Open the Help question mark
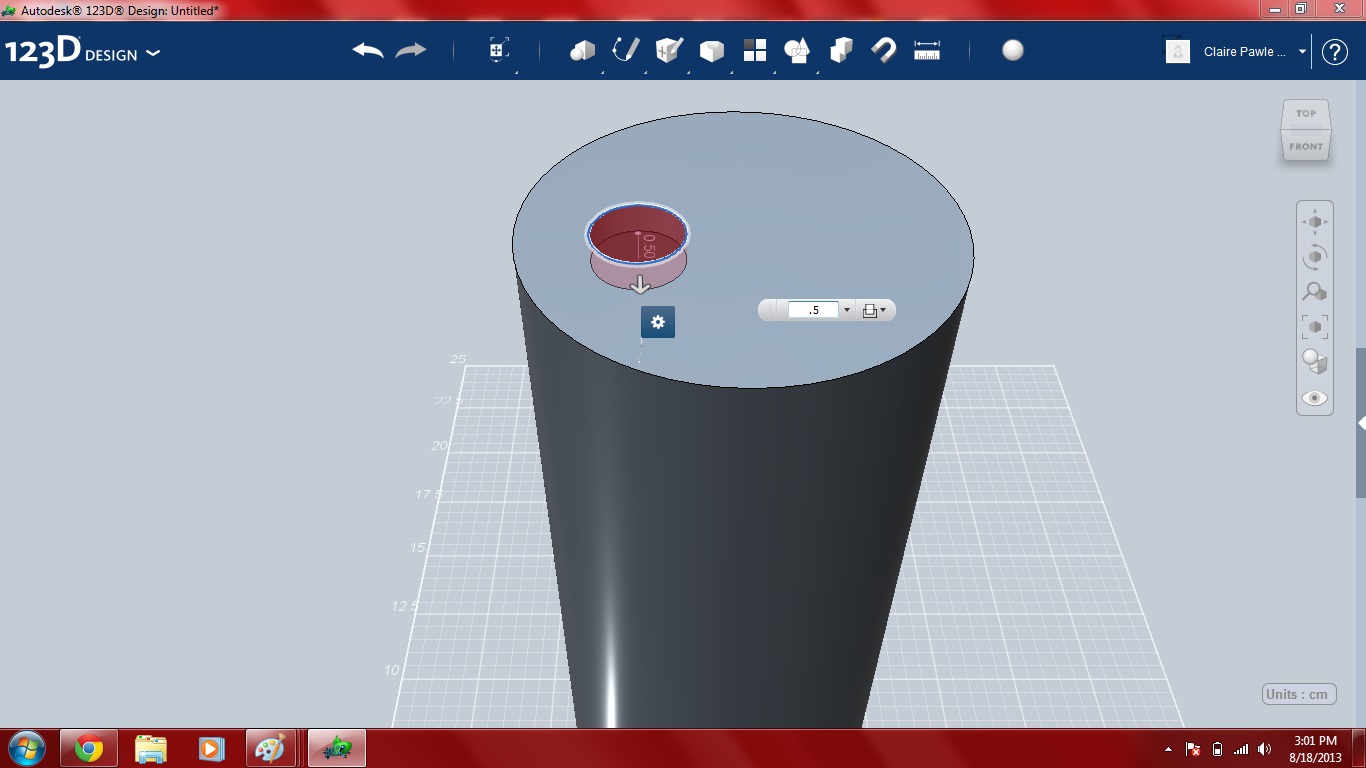Viewport: 1366px width, 768px height. coord(1335,52)
